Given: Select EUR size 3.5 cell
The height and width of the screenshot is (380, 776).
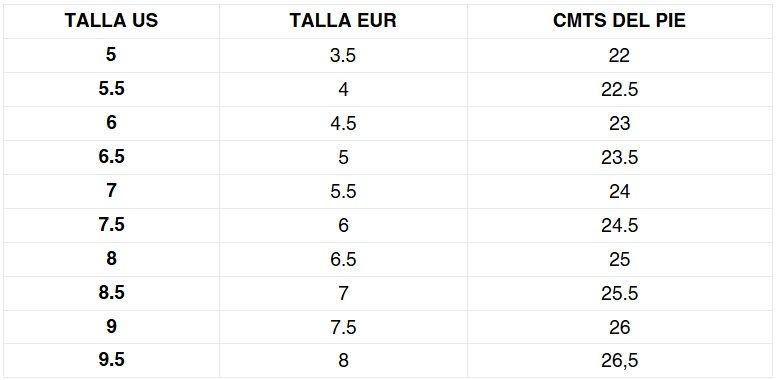Looking at the screenshot, I should [x=343, y=55].
